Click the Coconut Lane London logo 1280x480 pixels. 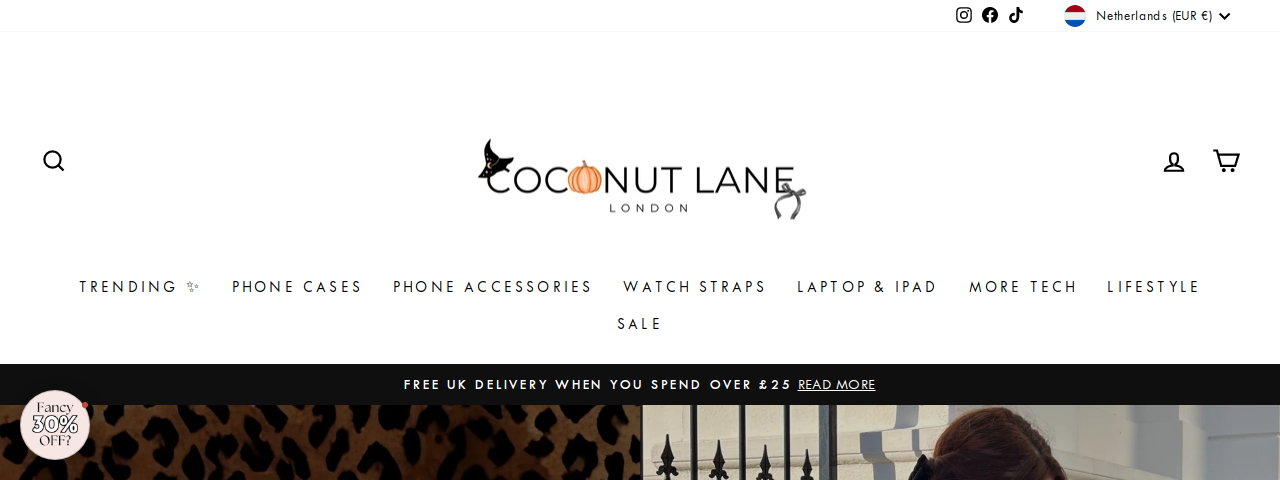pos(641,179)
